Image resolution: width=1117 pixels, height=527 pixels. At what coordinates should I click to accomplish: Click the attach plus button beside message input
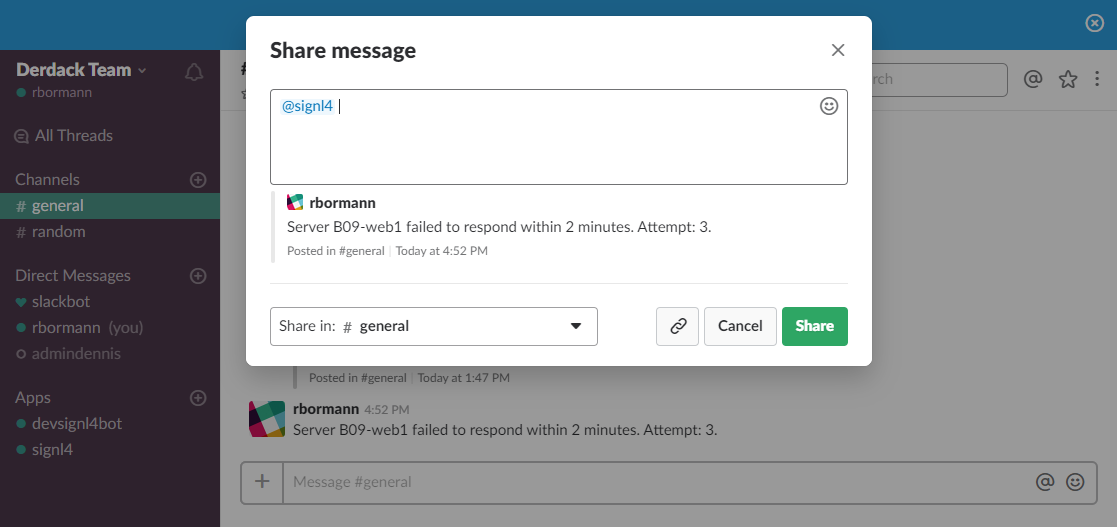click(x=262, y=481)
